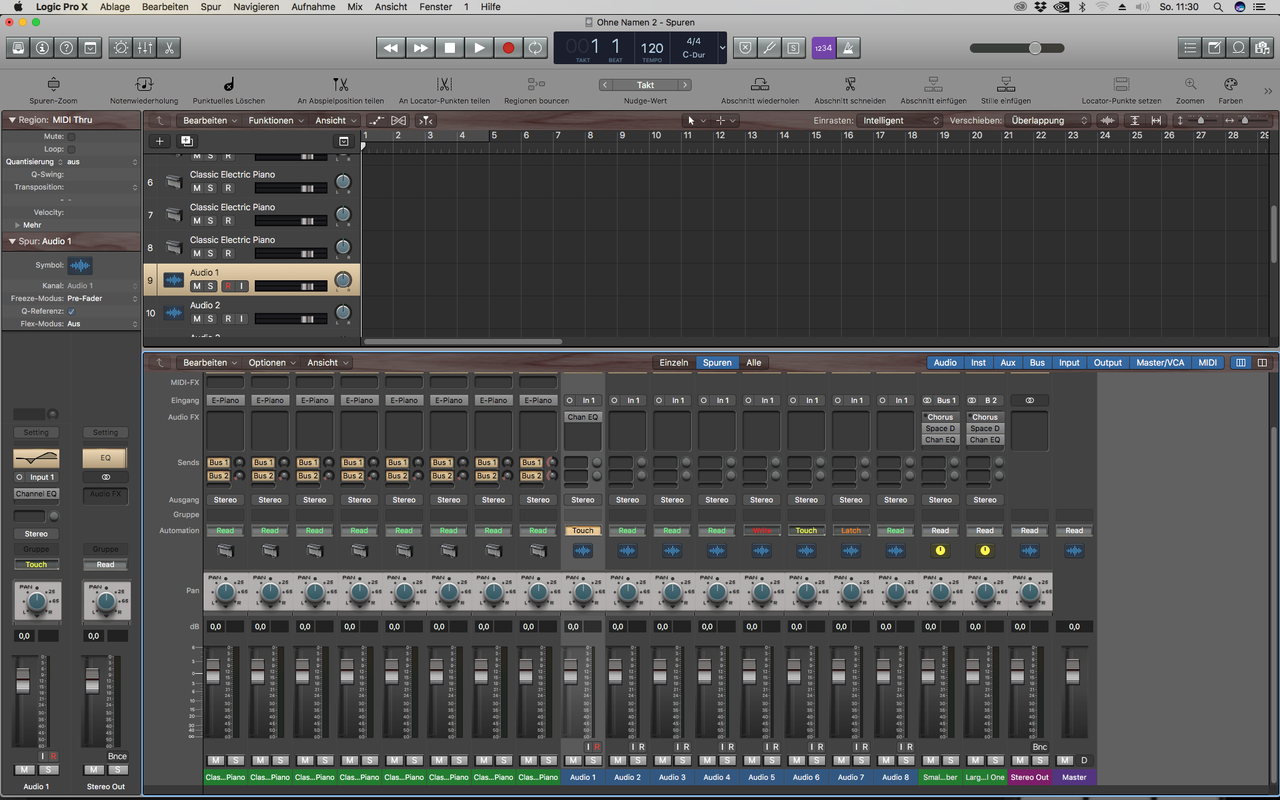This screenshot has height=800, width=1280.
Task: Open the Mixer button in control bar
Action: coord(145,47)
